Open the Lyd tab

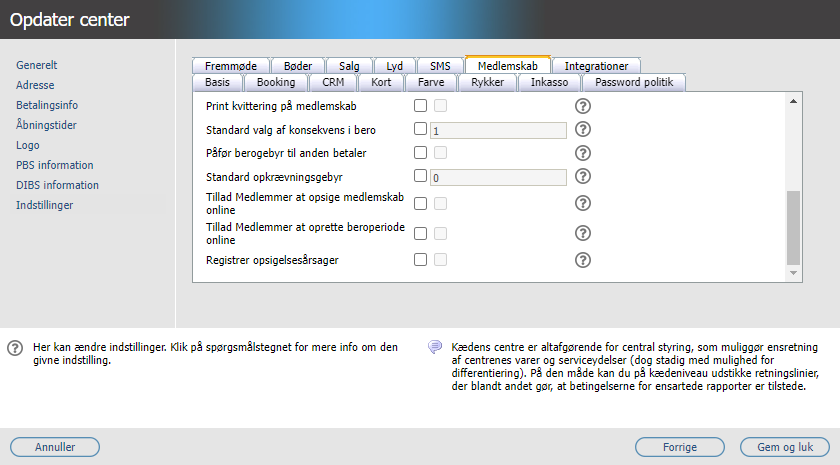[x=395, y=66]
